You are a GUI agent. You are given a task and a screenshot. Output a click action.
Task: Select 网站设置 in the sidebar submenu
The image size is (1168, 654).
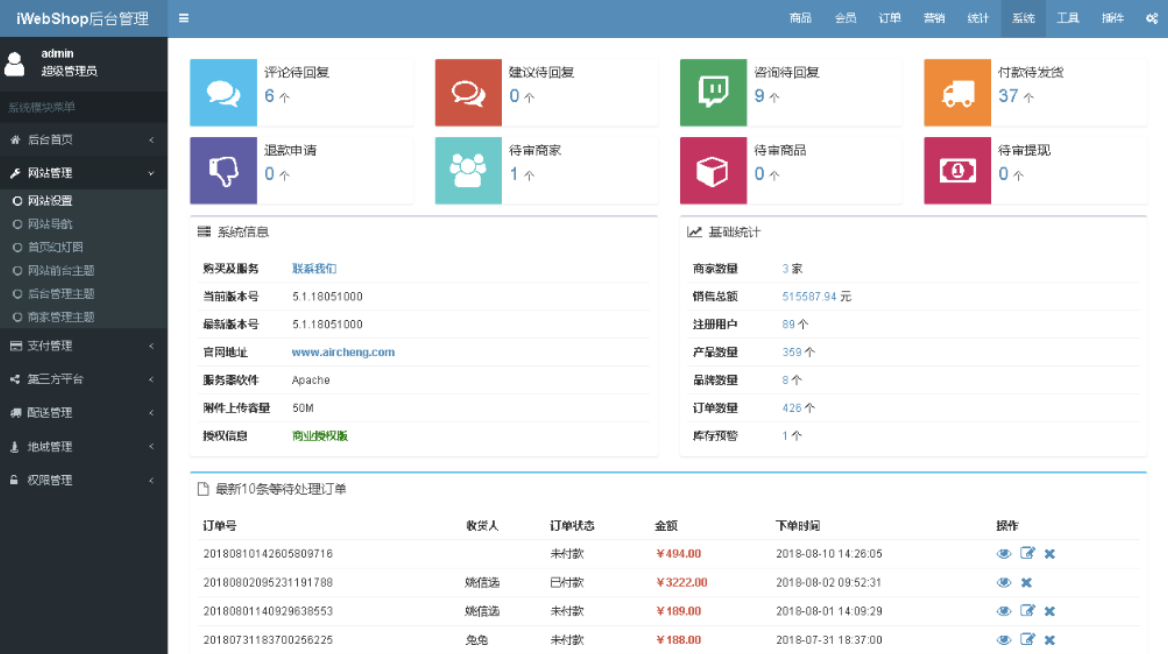(x=50, y=200)
